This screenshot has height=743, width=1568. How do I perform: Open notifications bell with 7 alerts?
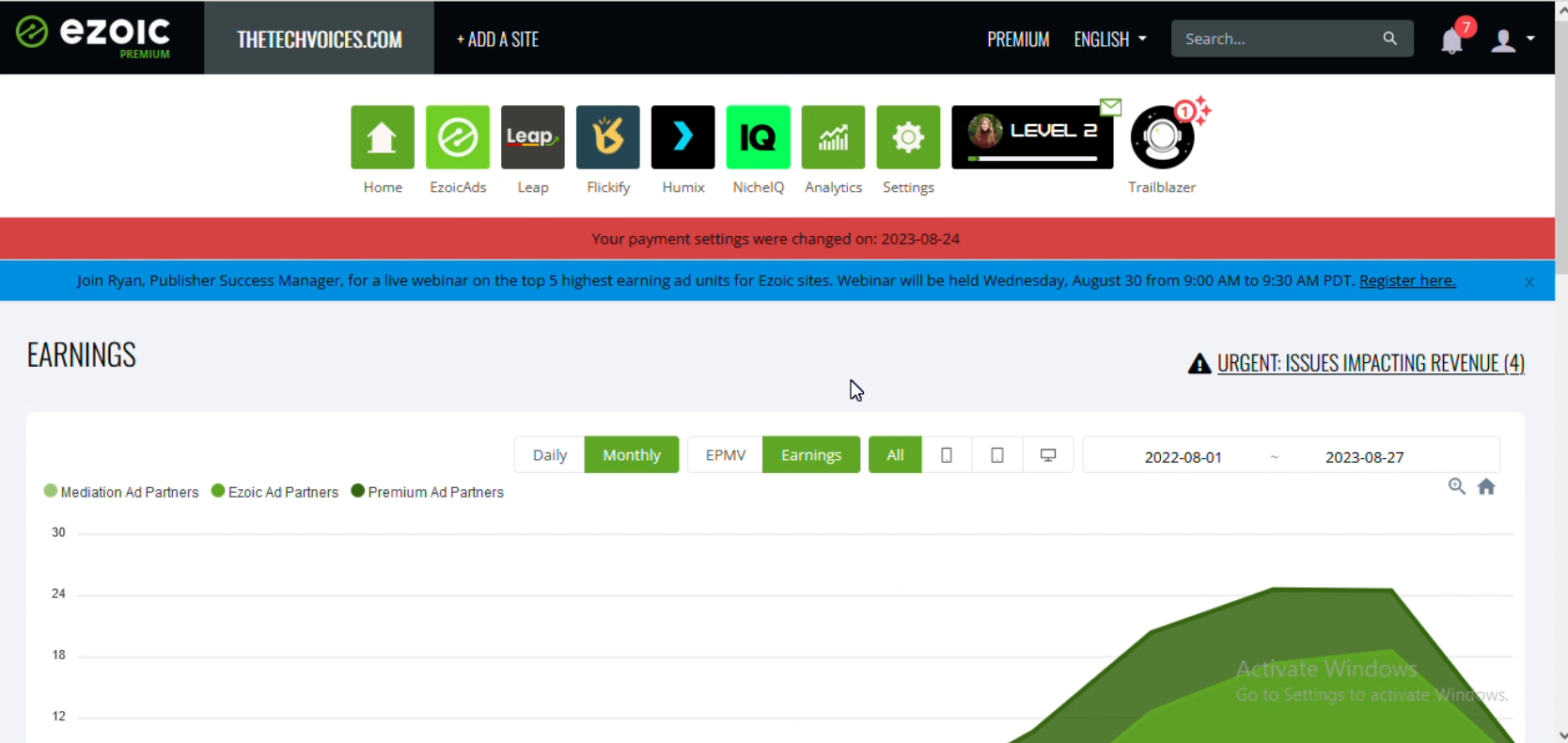[1452, 40]
